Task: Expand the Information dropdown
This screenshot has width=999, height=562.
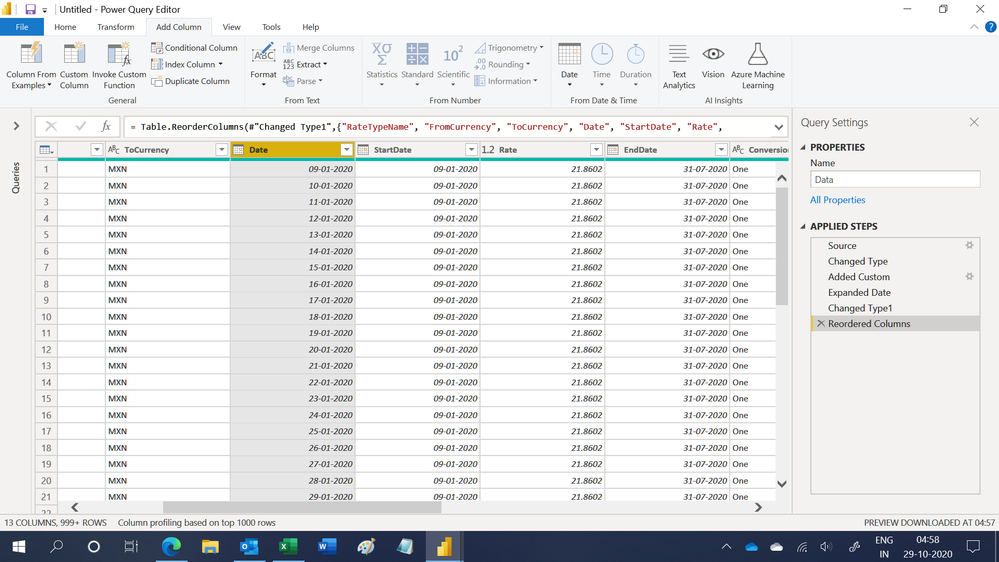Action: pyautogui.click(x=536, y=81)
